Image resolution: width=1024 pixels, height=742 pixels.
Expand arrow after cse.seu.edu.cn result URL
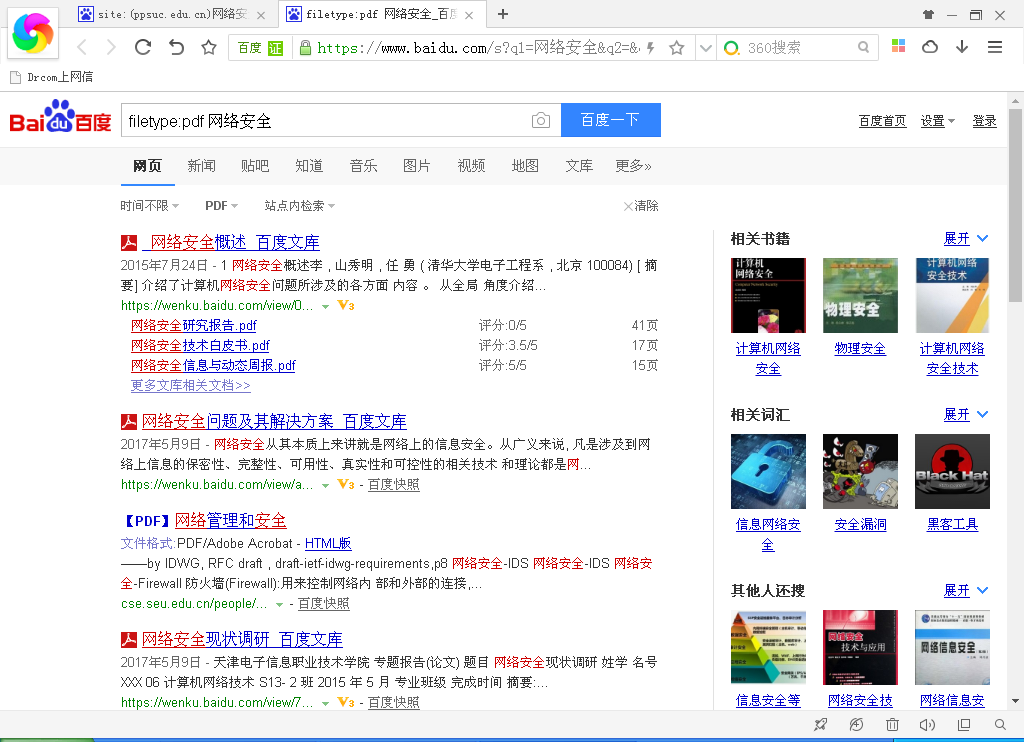coord(280,604)
